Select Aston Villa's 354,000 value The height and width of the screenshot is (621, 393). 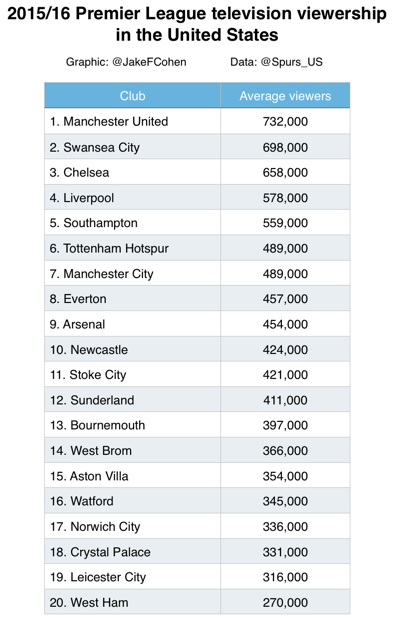pos(285,476)
